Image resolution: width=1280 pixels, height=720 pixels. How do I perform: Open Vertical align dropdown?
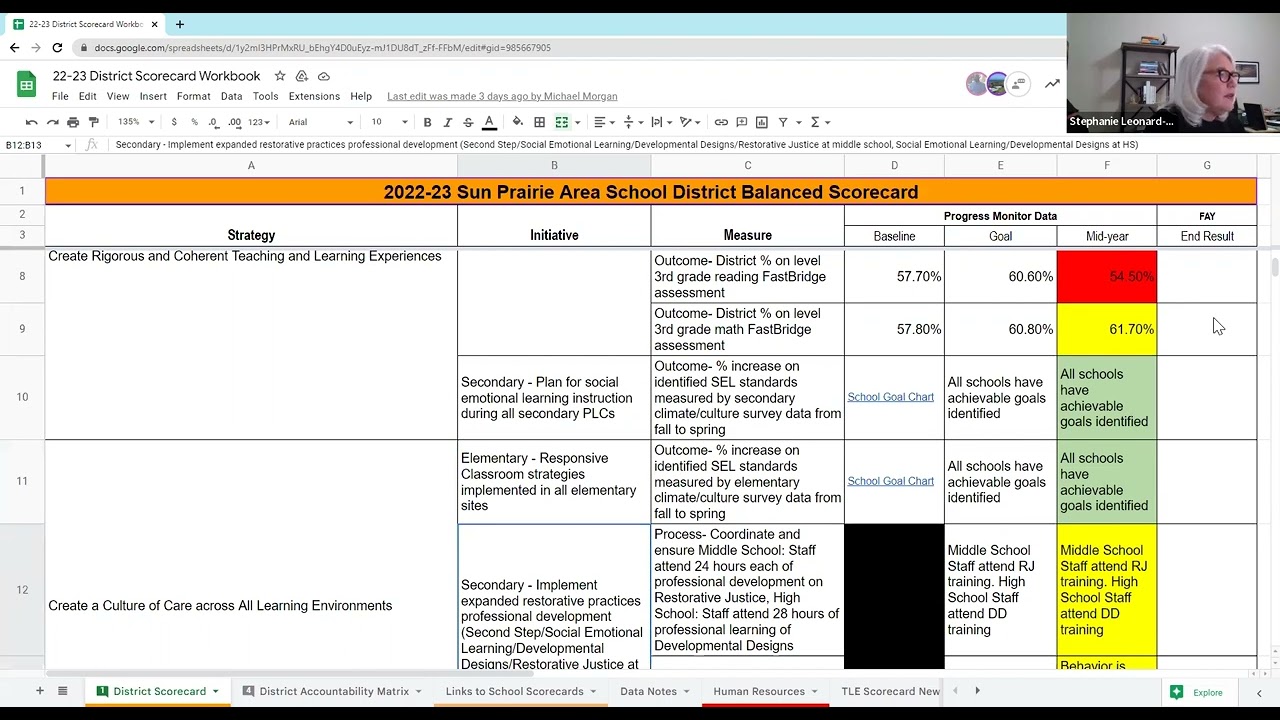pos(633,122)
